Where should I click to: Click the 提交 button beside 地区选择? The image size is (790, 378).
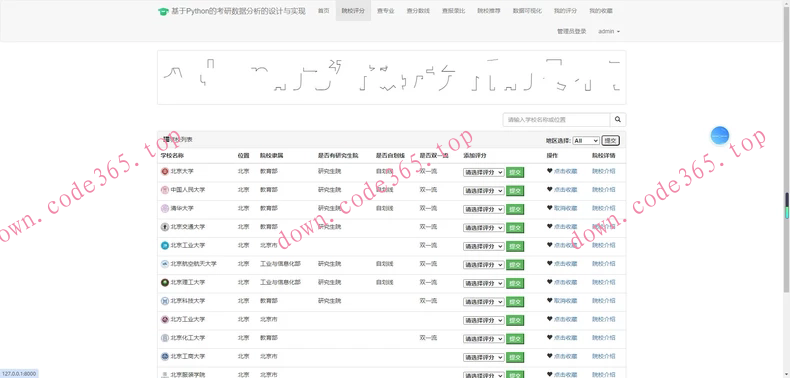pos(611,141)
